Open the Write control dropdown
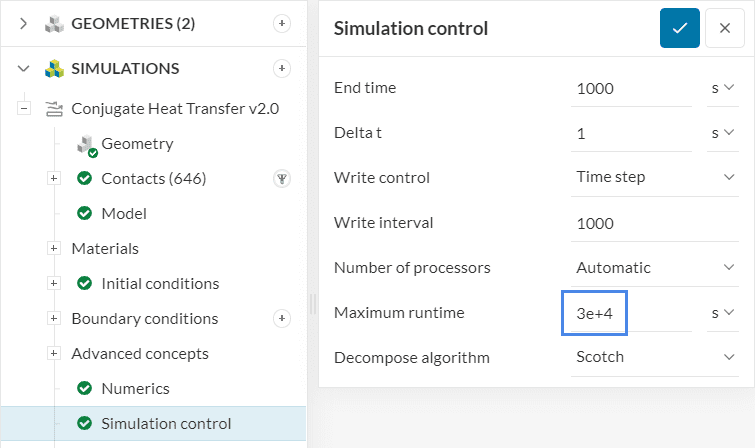 [655, 177]
